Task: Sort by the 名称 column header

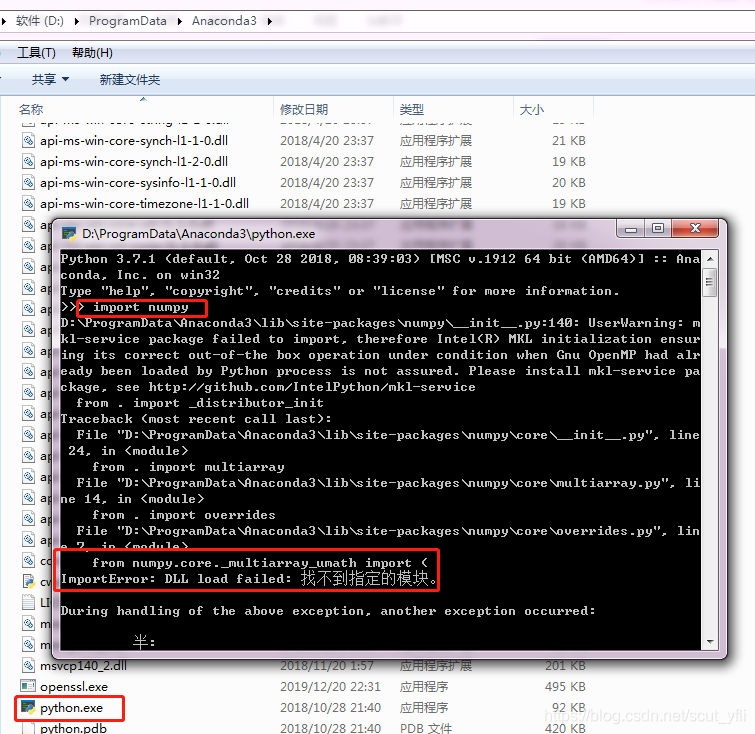Action: [x=31, y=109]
